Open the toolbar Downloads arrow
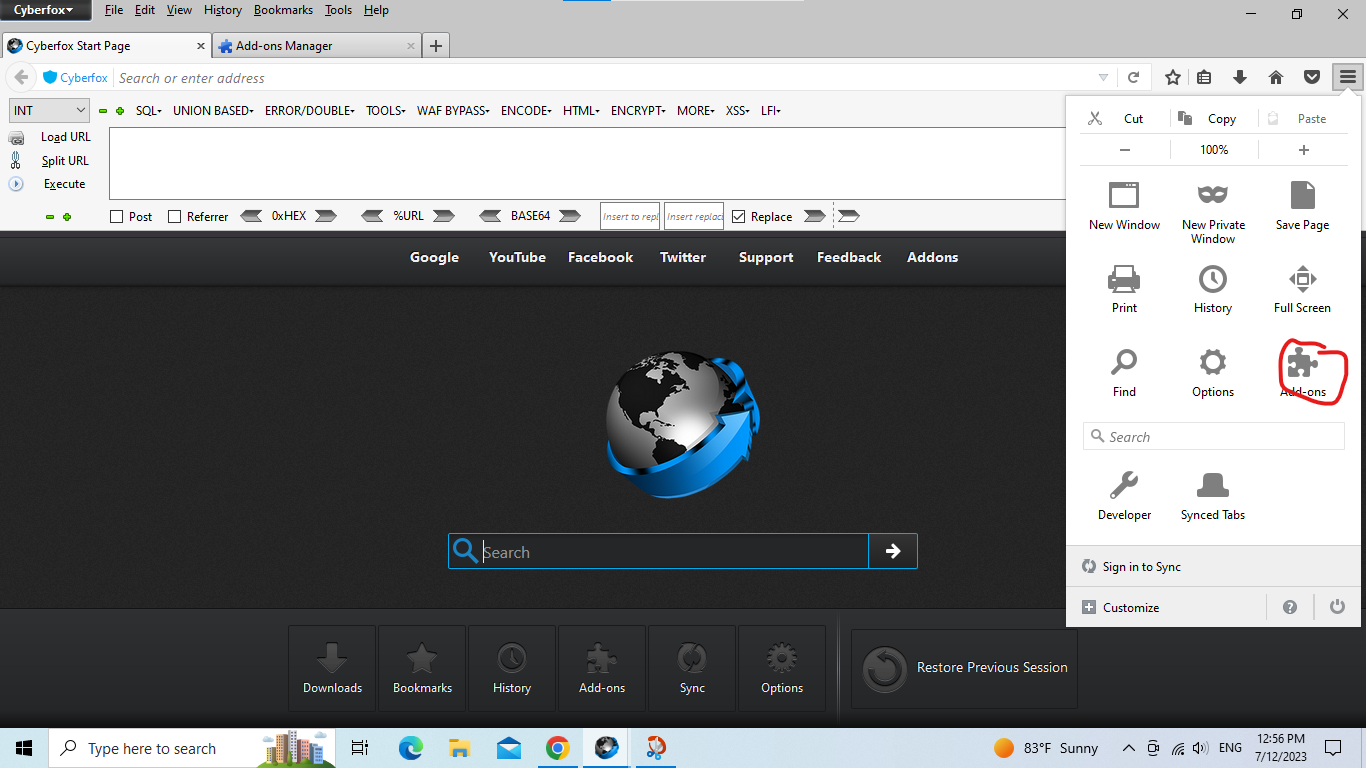Image resolution: width=1366 pixels, height=768 pixels. [x=1240, y=77]
